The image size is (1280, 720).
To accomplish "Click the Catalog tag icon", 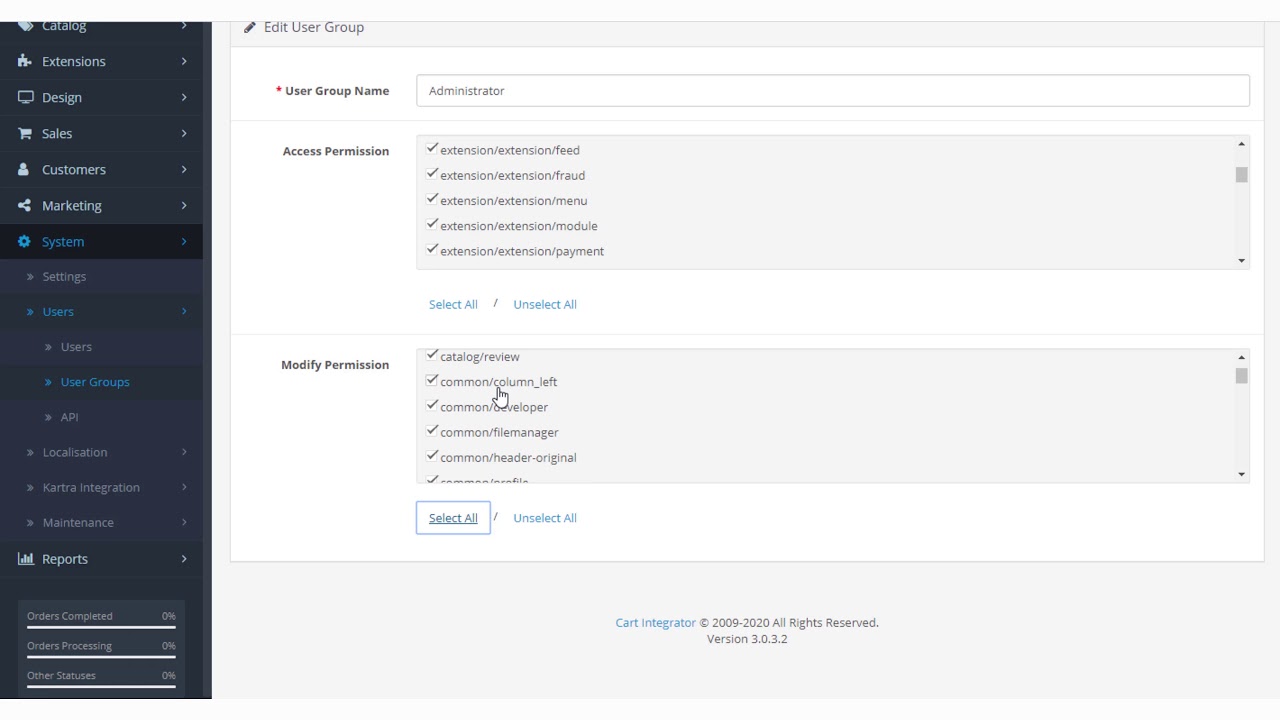I will coord(25,26).
